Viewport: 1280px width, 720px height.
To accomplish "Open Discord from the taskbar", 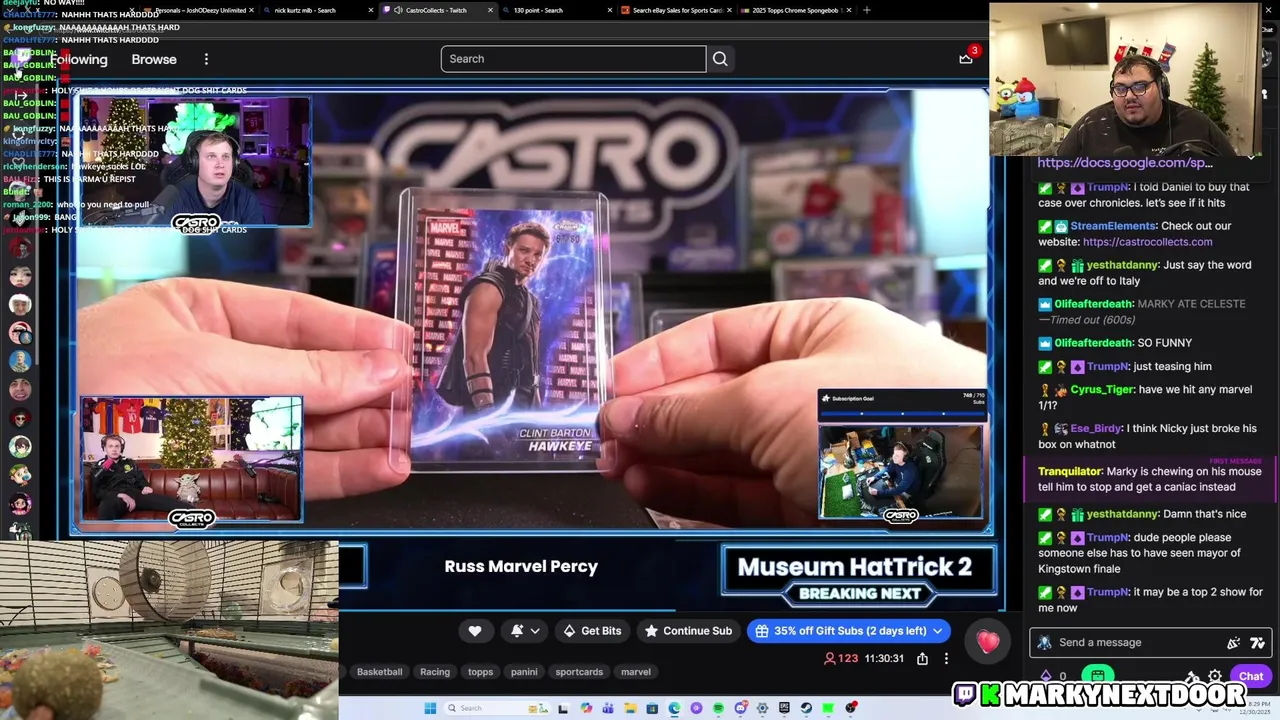I will (740, 708).
